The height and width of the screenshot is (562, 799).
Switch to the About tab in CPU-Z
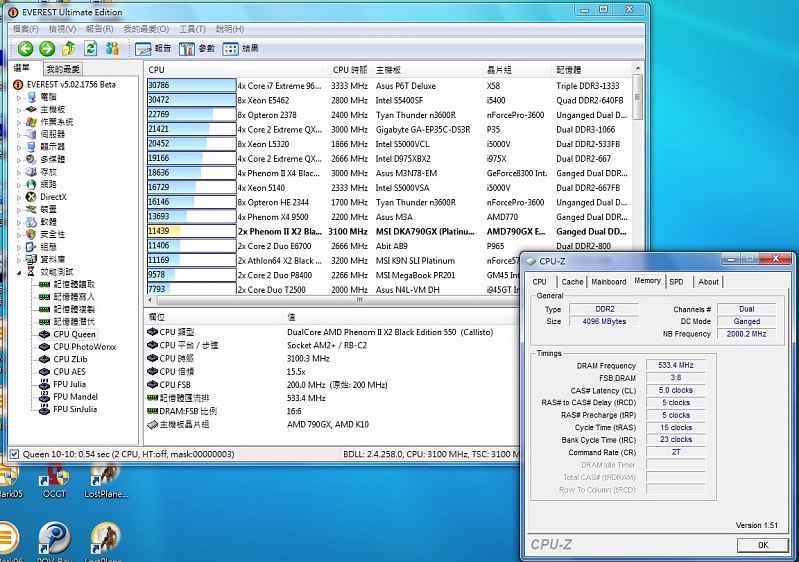coord(708,282)
